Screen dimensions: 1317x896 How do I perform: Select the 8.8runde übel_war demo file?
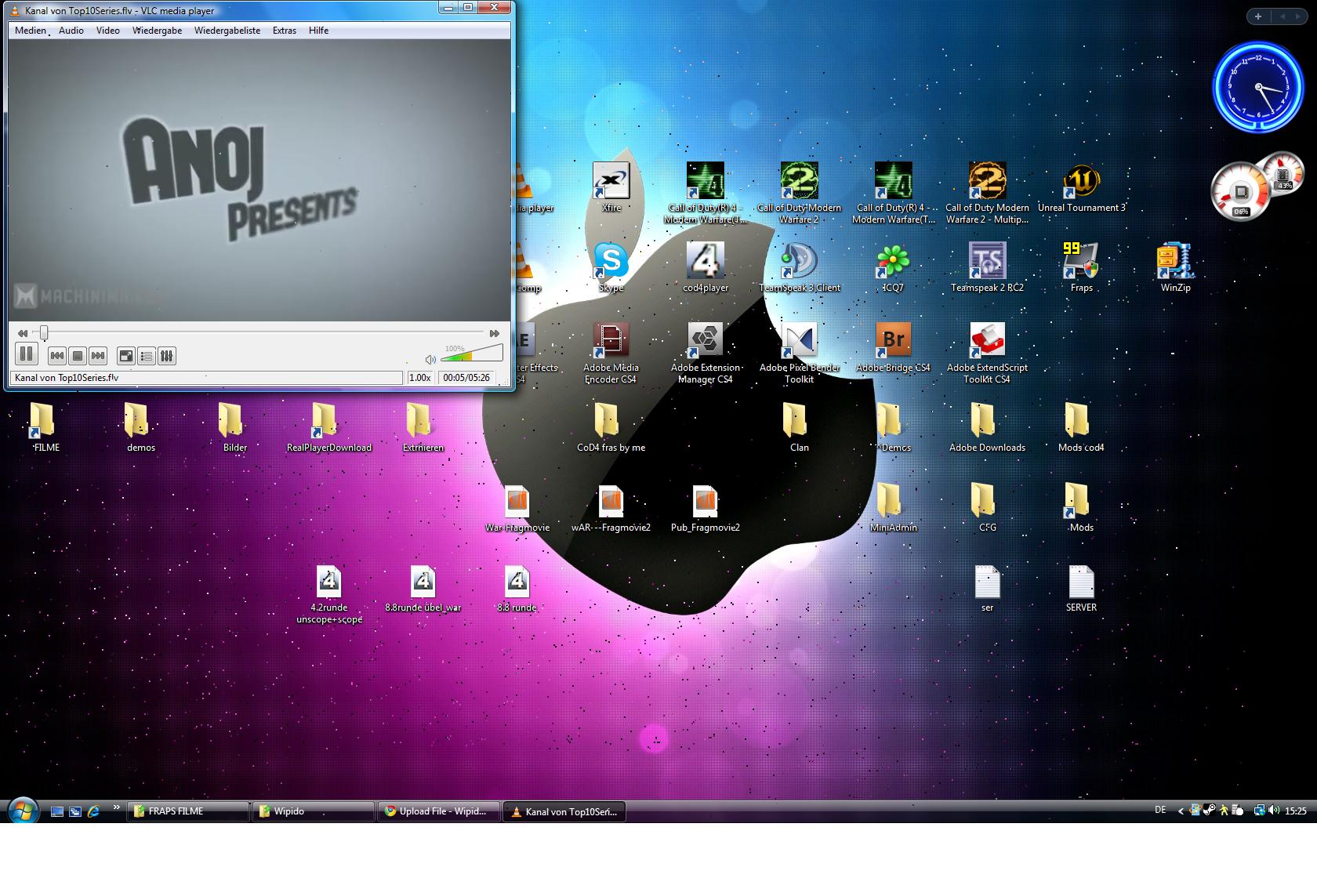[423, 588]
